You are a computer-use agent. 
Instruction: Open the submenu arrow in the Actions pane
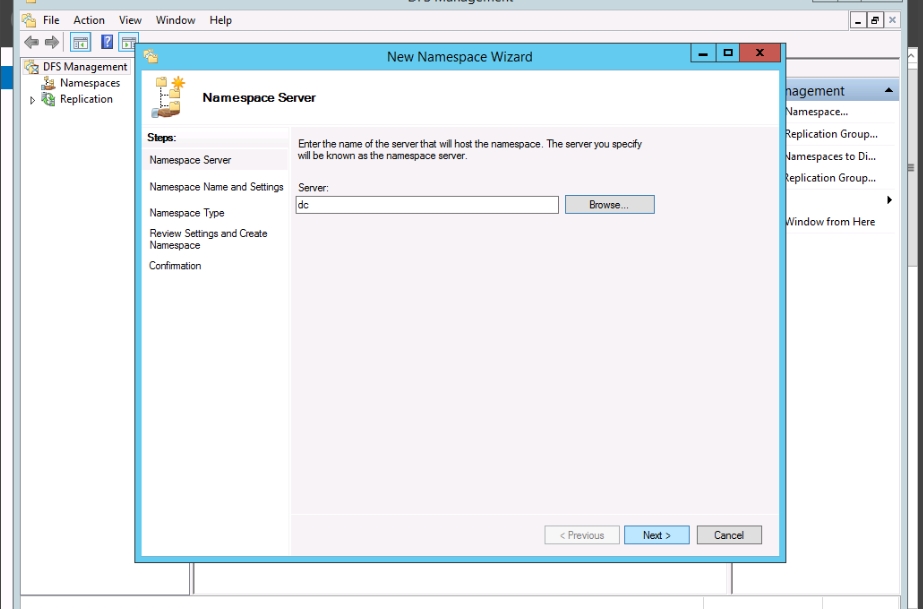point(889,200)
